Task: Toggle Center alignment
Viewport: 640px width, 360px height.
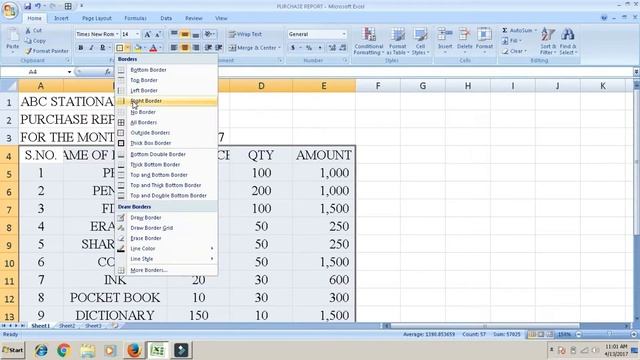Action: coord(185,48)
